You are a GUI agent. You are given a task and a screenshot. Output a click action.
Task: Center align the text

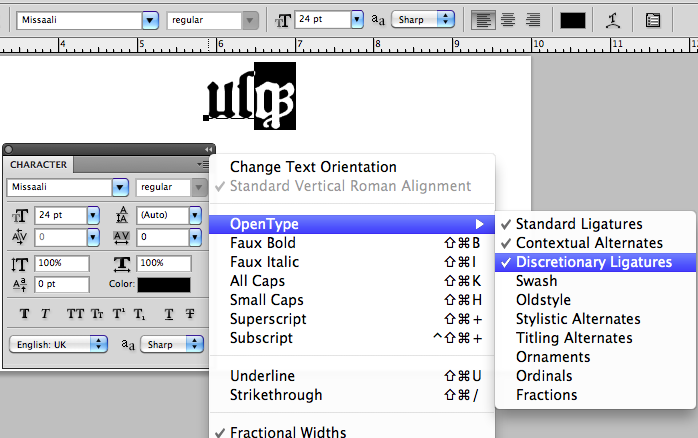(x=509, y=19)
